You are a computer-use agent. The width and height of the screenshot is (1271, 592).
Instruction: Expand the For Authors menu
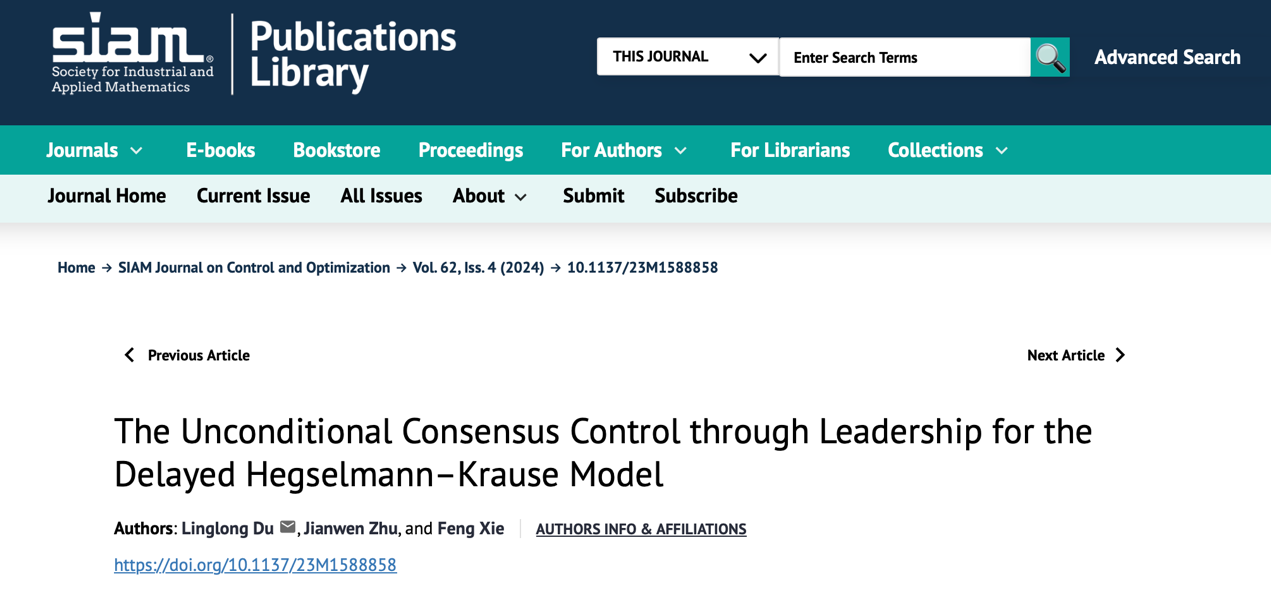tap(624, 150)
